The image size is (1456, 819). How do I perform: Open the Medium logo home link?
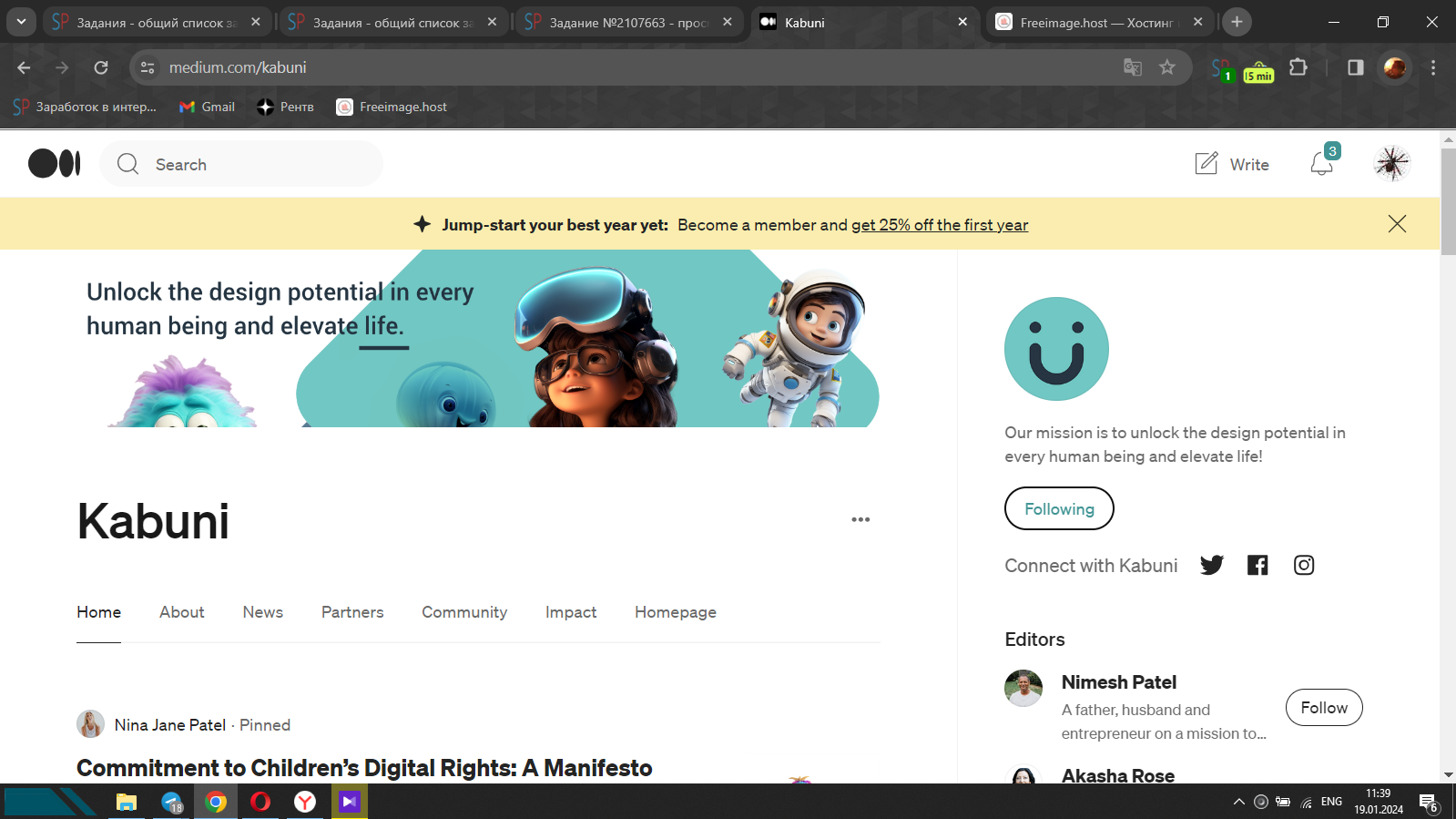click(55, 164)
